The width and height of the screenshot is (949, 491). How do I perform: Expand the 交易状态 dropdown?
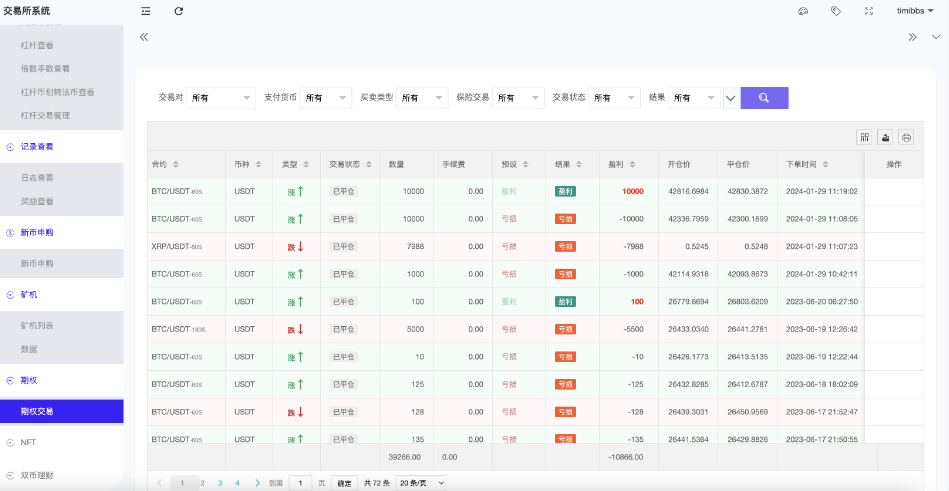pyautogui.click(x=614, y=98)
